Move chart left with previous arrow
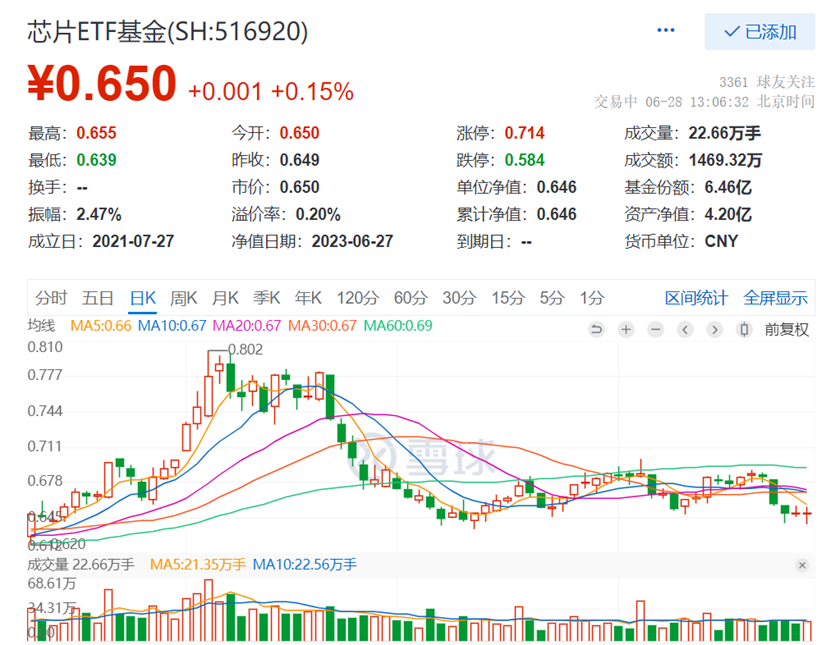This screenshot has width=831, height=645. click(685, 330)
